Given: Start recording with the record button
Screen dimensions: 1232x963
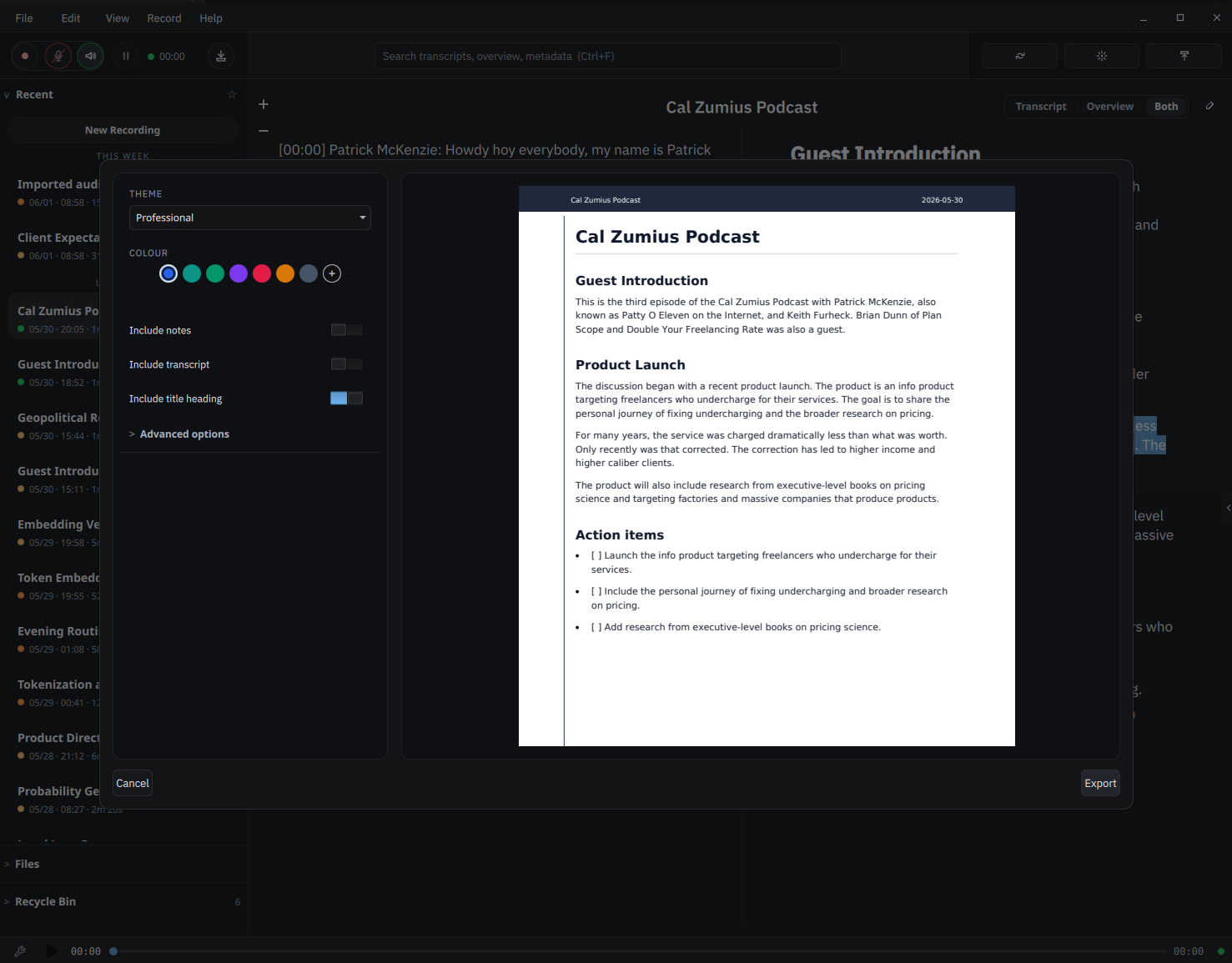Looking at the screenshot, I should click(x=25, y=57).
